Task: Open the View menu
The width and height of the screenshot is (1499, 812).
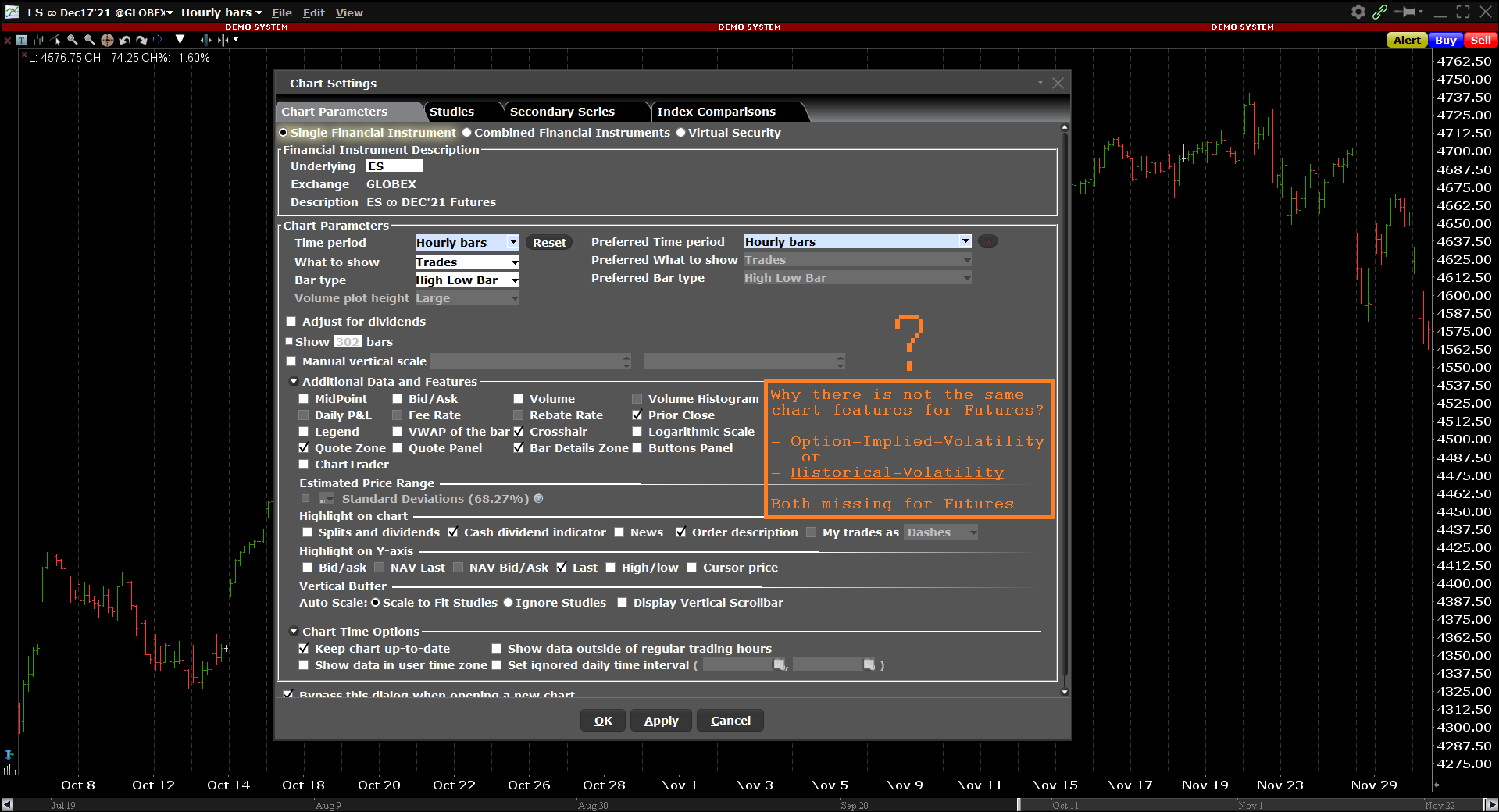Action: point(349,12)
